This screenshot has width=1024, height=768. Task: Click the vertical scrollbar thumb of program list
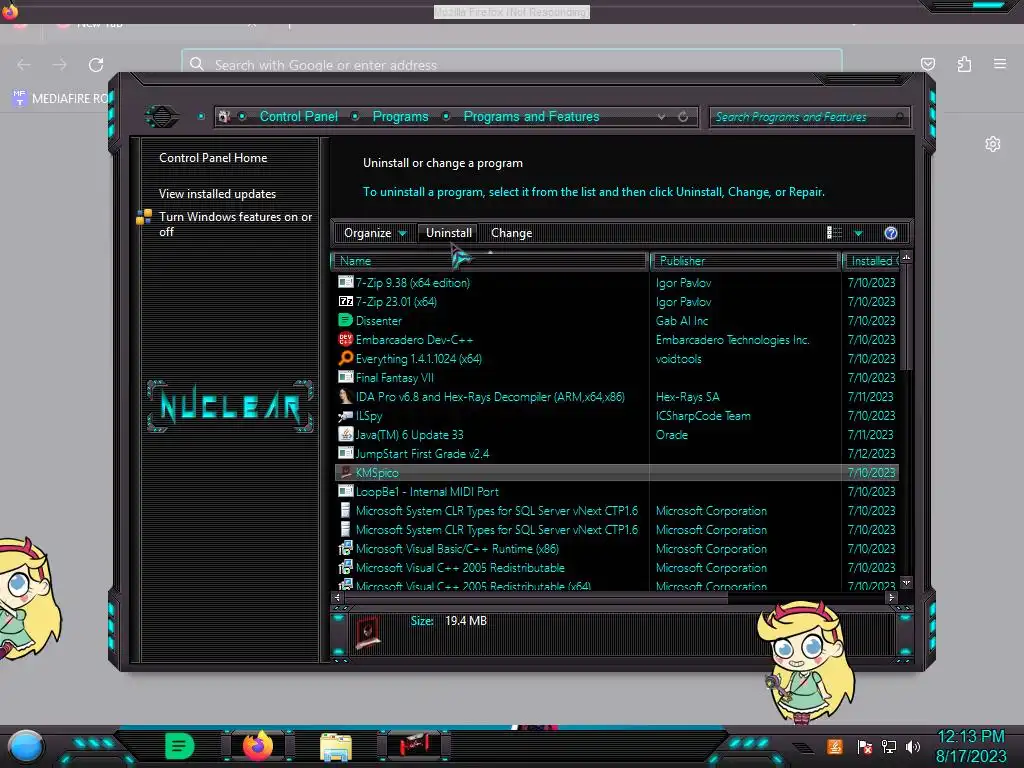pyautogui.click(x=906, y=317)
